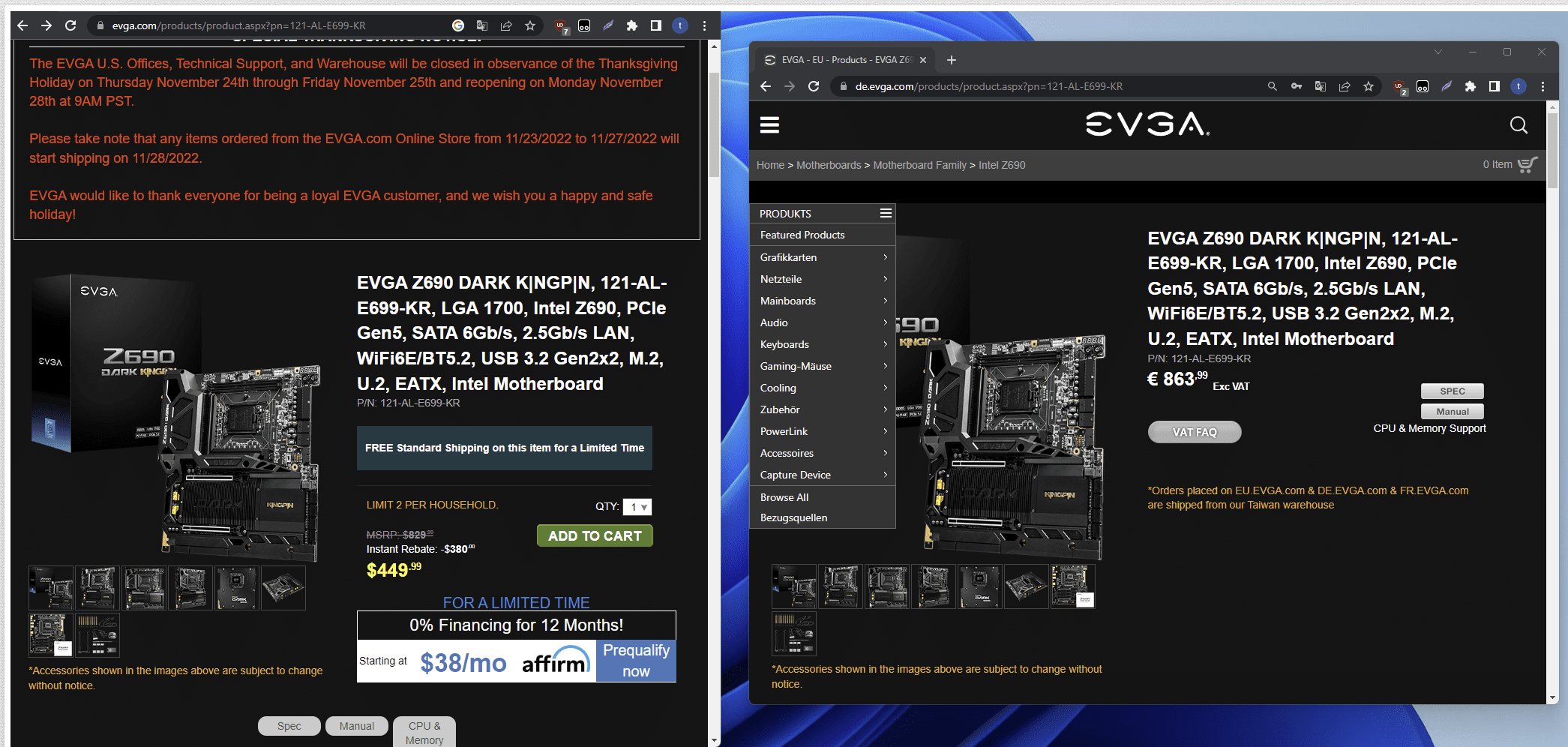Select accessories thumbnail in right window second row

point(794,634)
